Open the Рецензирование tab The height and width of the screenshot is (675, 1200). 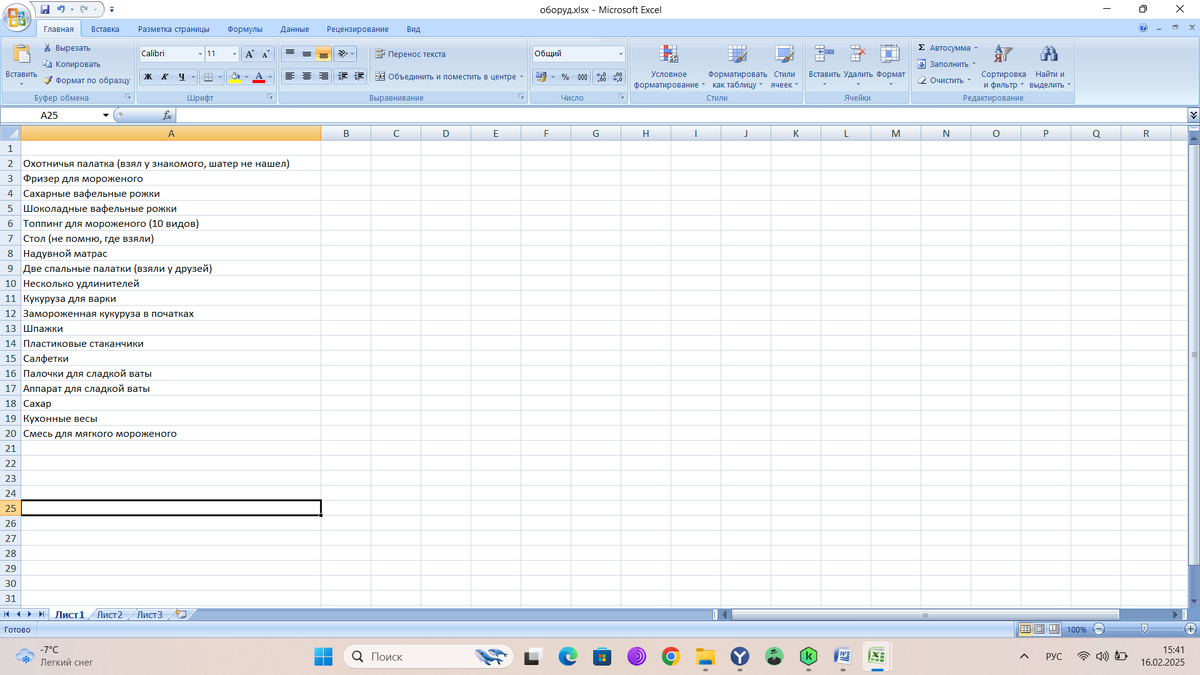[357, 29]
